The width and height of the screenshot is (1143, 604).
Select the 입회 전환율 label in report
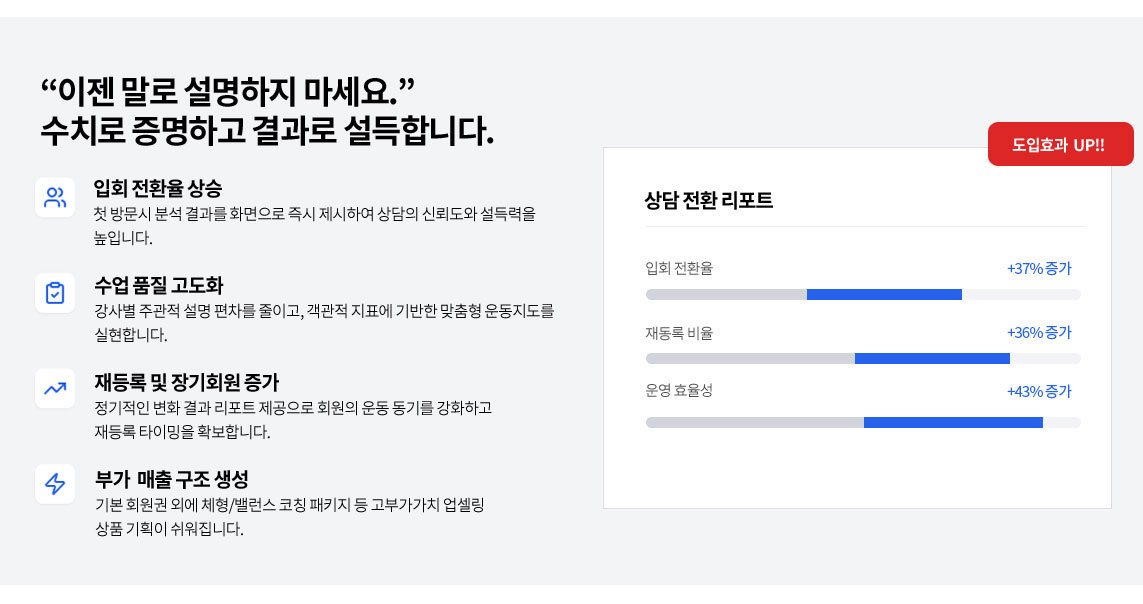tap(679, 268)
